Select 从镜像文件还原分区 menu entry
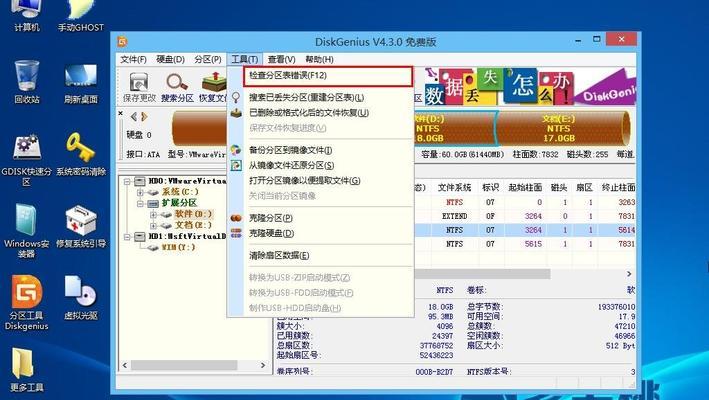 pos(320,165)
